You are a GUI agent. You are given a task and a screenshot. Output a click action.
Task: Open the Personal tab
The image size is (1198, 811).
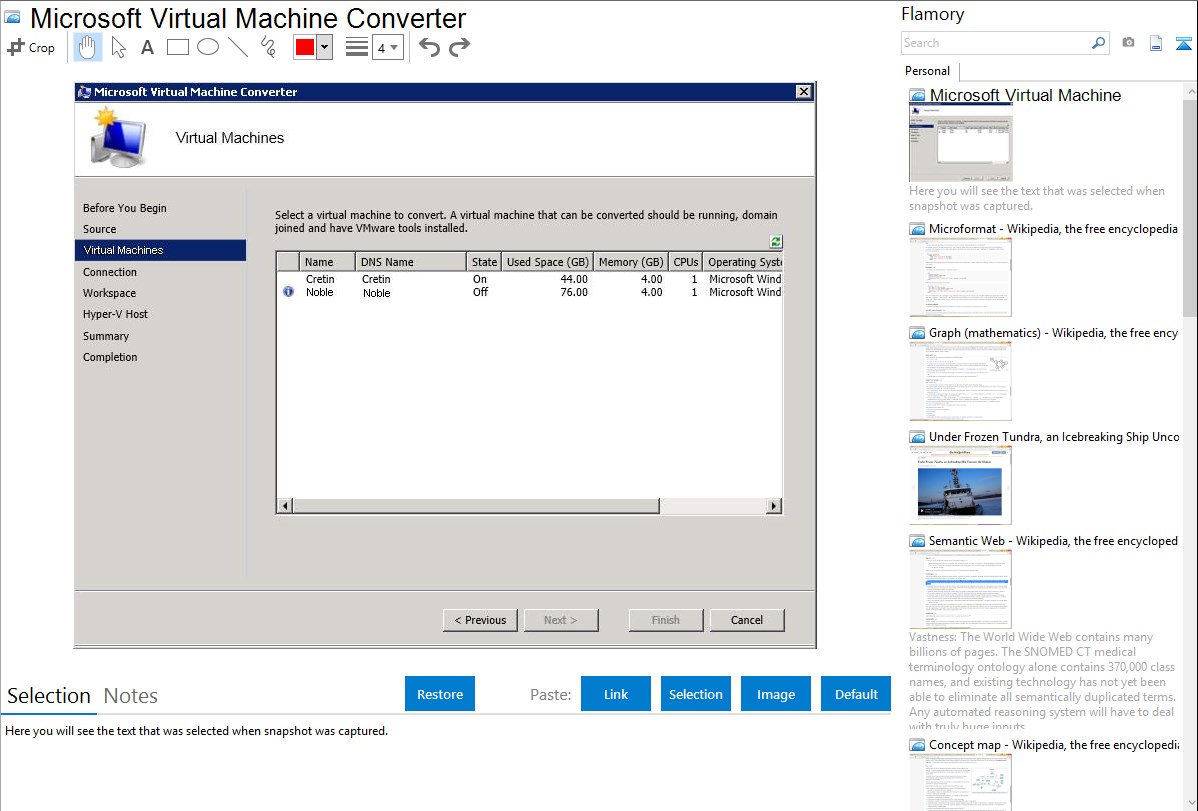[x=927, y=71]
